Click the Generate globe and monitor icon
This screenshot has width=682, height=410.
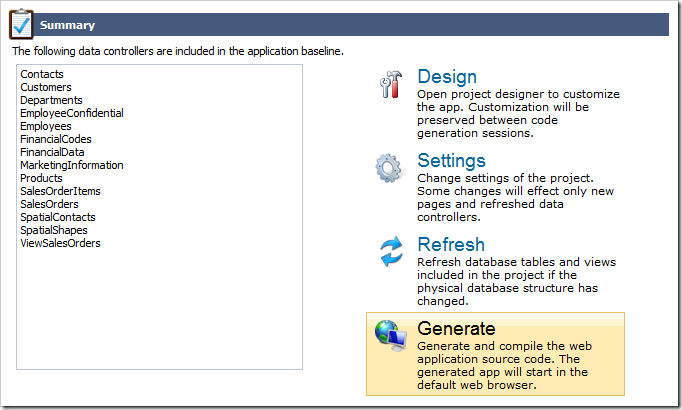pos(391,336)
